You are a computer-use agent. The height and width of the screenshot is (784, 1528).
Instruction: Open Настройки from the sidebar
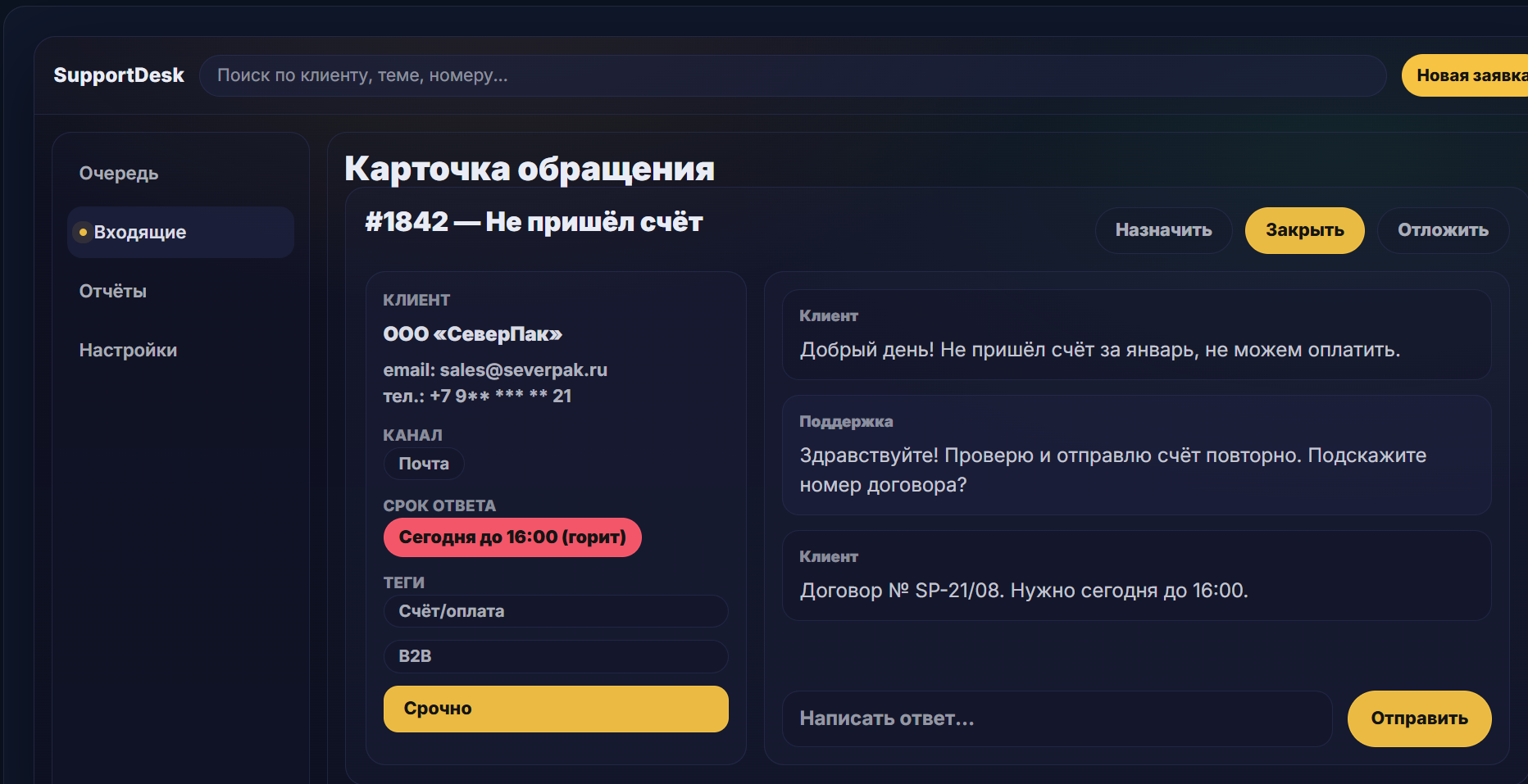point(128,351)
